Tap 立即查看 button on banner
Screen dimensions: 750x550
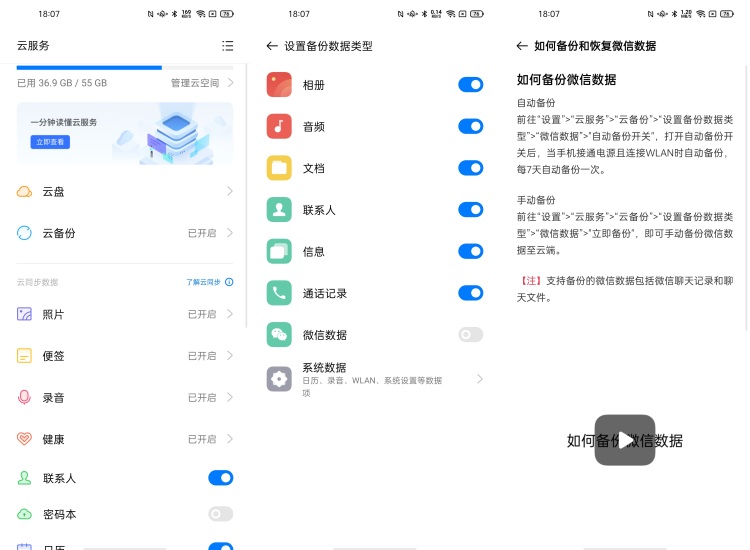point(50,142)
